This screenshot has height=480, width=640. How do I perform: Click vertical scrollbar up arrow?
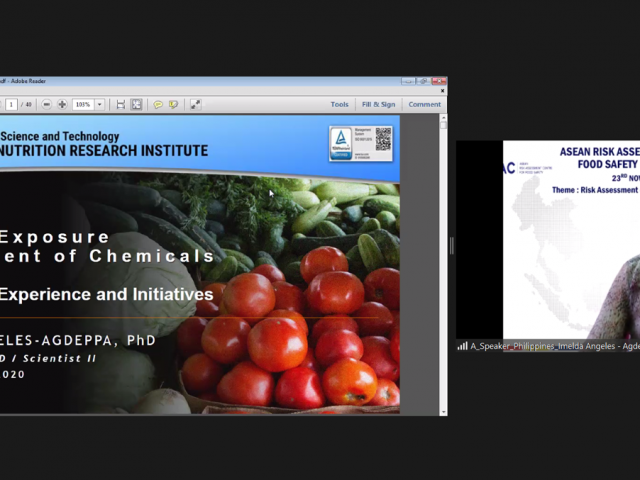tap(443, 119)
